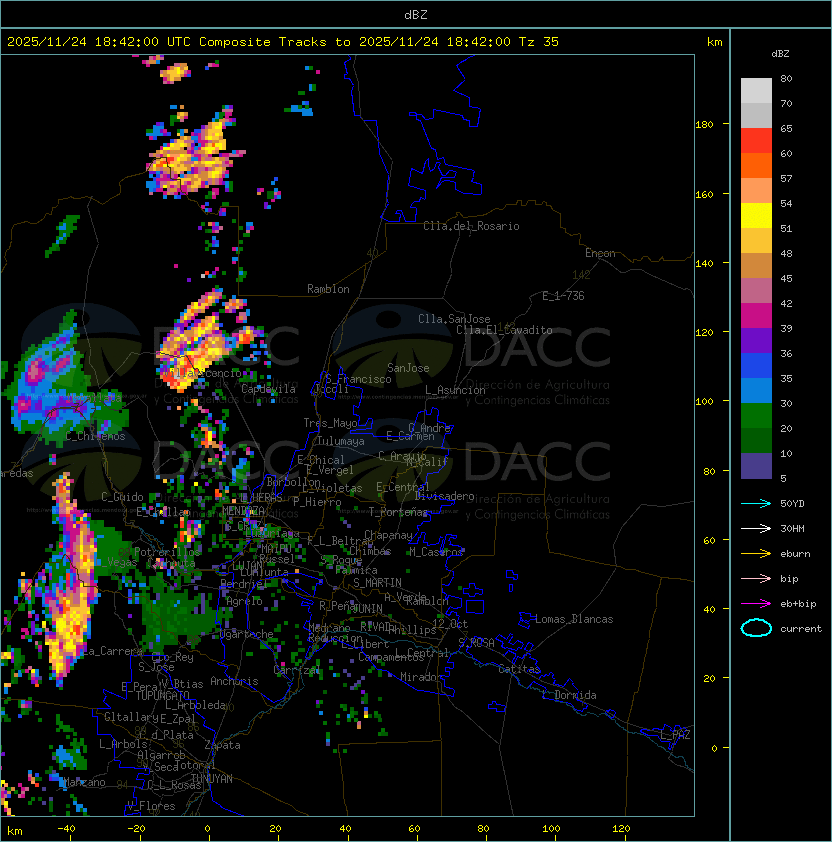The image size is (832, 842).
Task: Click the 'Tres_Mayo' map label
Action: [330, 423]
